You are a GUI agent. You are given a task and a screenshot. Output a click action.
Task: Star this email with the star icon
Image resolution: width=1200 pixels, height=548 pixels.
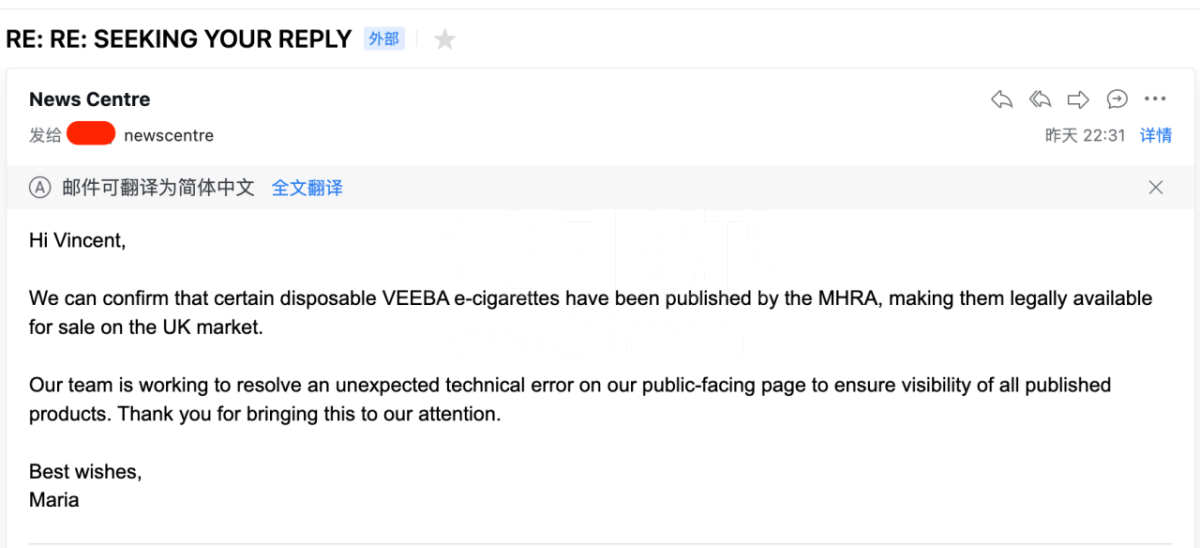pyautogui.click(x=445, y=40)
